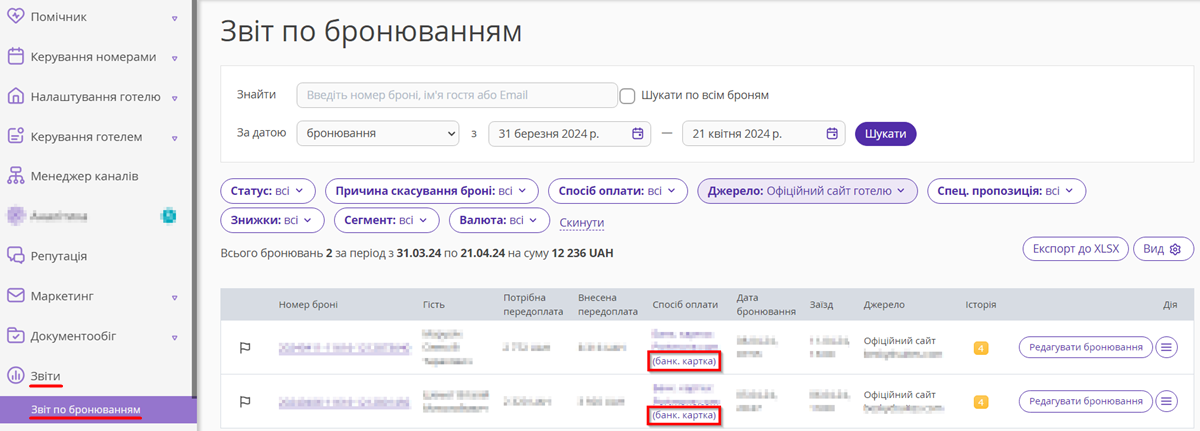Open Репутація in the sidebar
This screenshot has width=1200, height=431.
pos(59,256)
